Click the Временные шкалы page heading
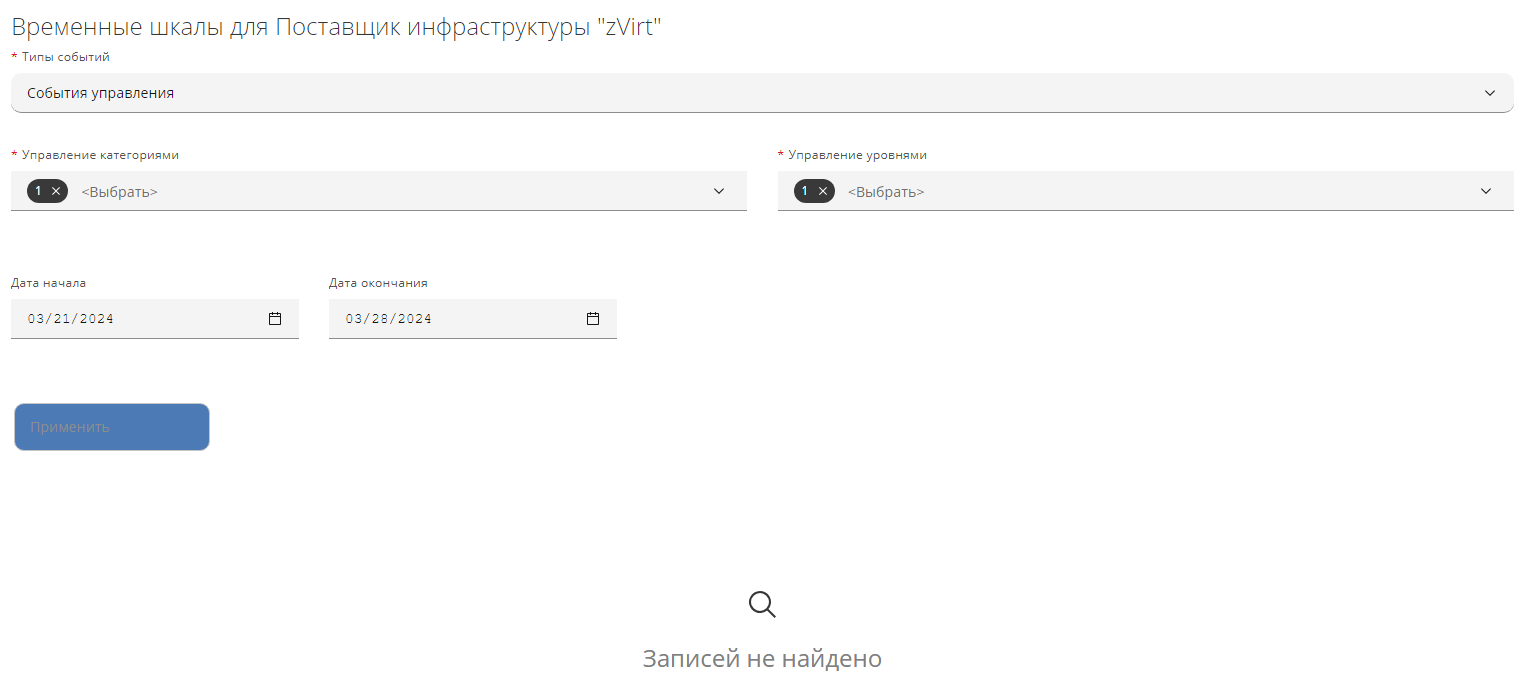 coord(337,27)
